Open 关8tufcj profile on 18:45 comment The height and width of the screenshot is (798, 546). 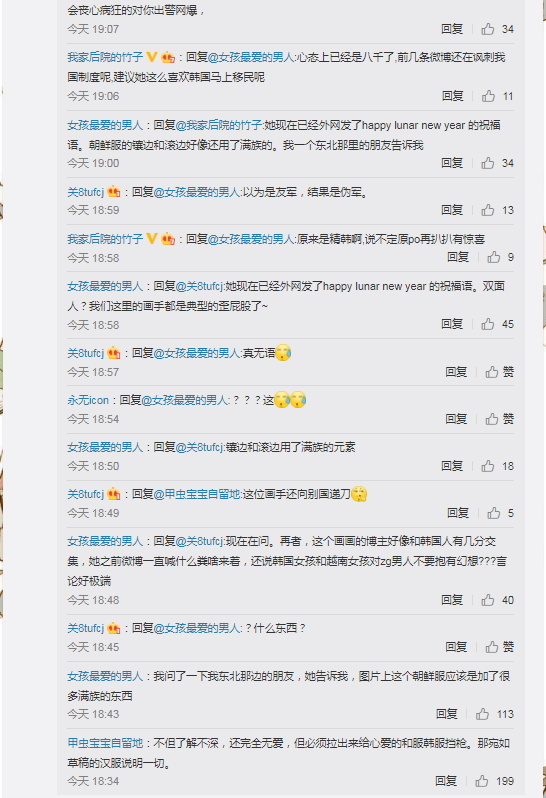point(85,628)
